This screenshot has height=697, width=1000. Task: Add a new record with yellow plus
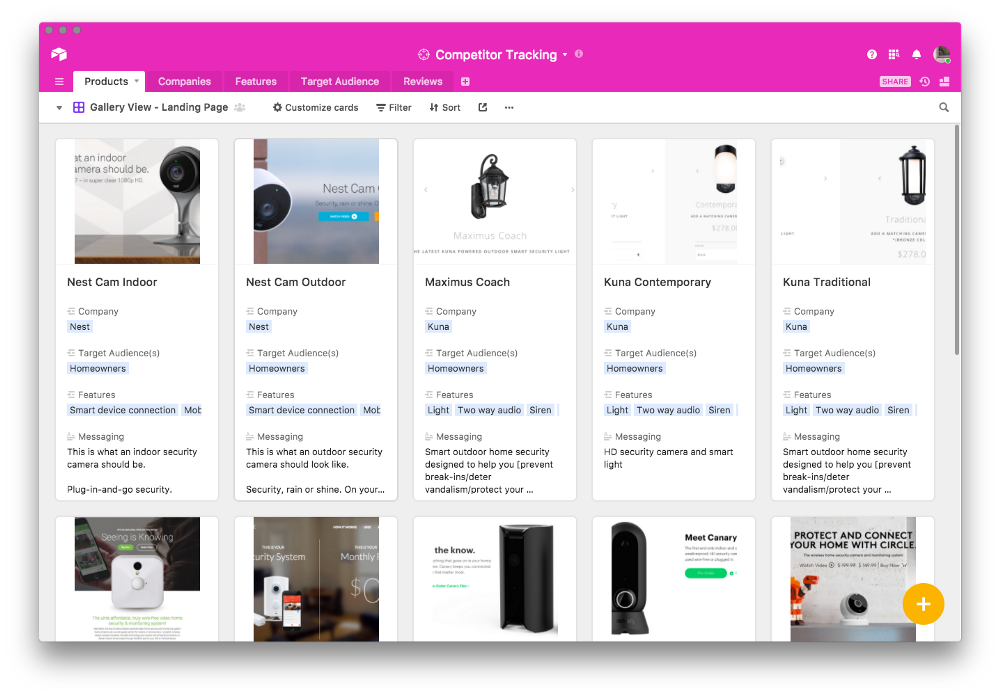[x=923, y=604]
